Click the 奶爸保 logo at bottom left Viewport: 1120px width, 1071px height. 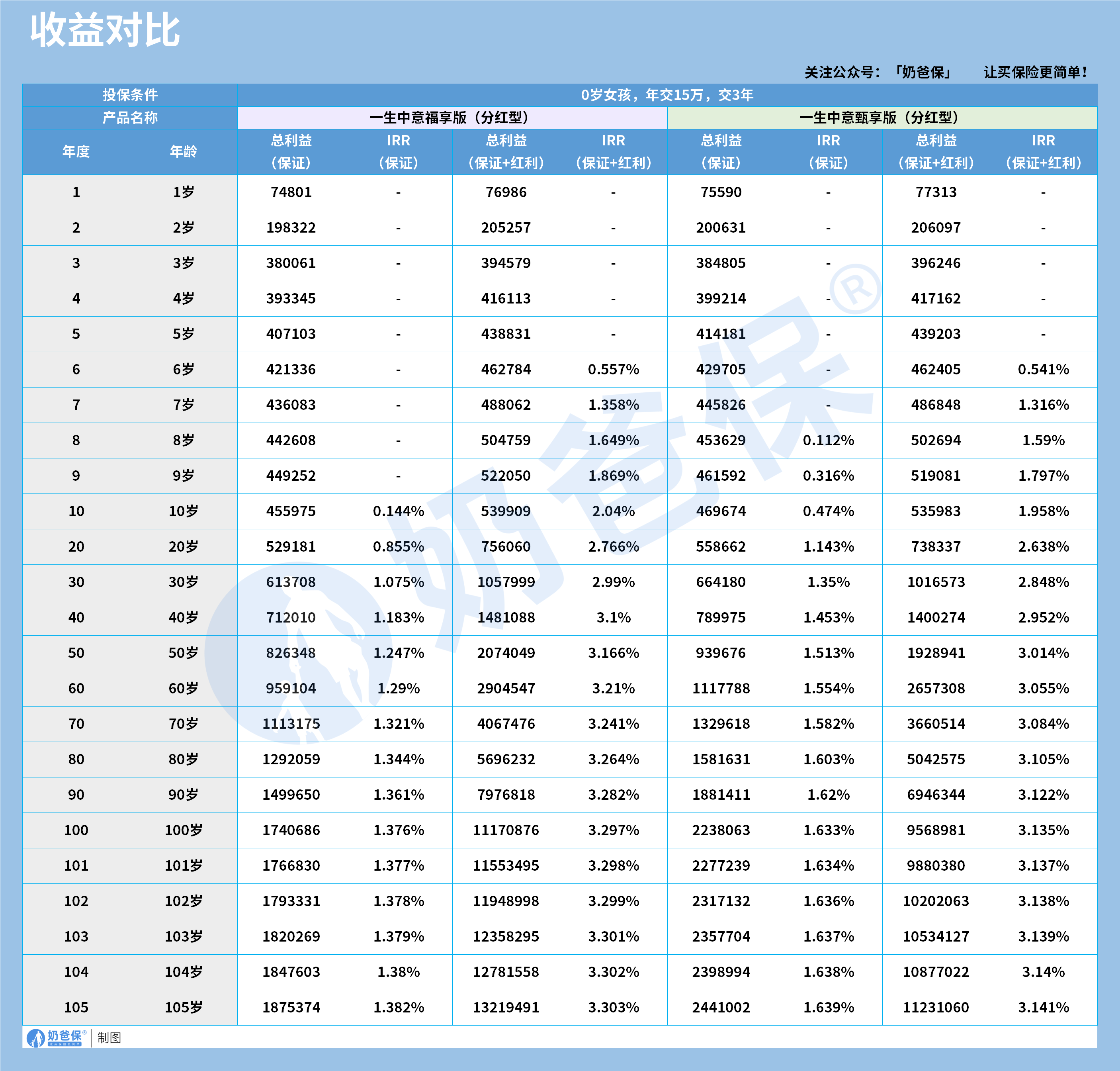pos(56,1037)
